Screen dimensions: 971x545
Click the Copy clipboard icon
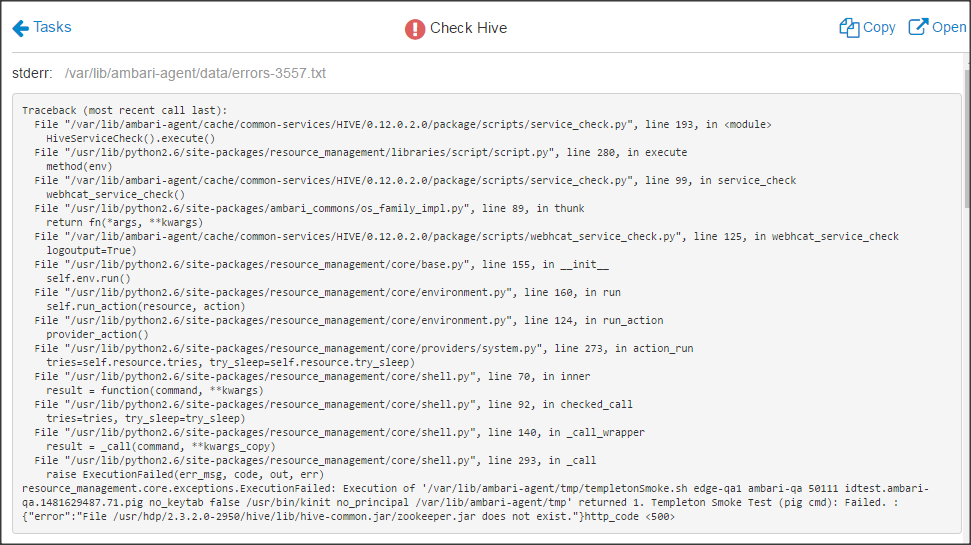[x=849, y=28]
